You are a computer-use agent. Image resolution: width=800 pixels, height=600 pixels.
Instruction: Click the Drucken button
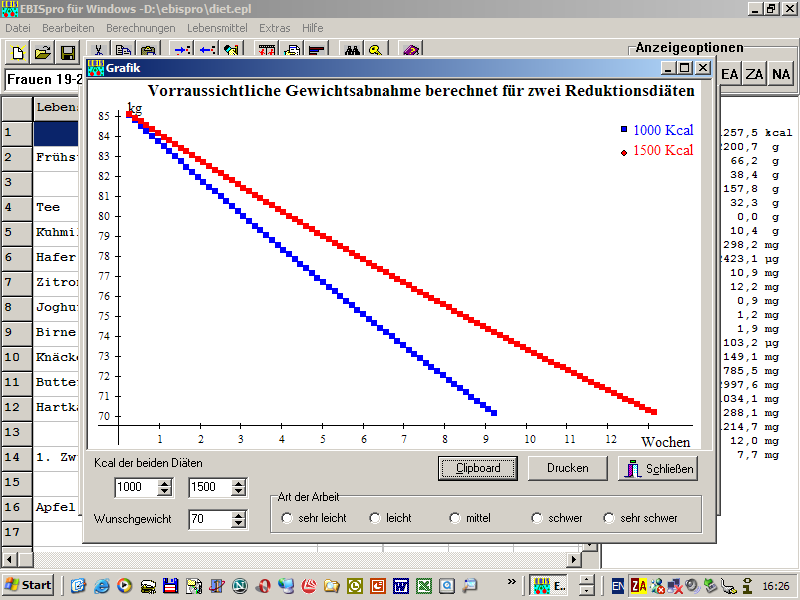click(x=567, y=468)
